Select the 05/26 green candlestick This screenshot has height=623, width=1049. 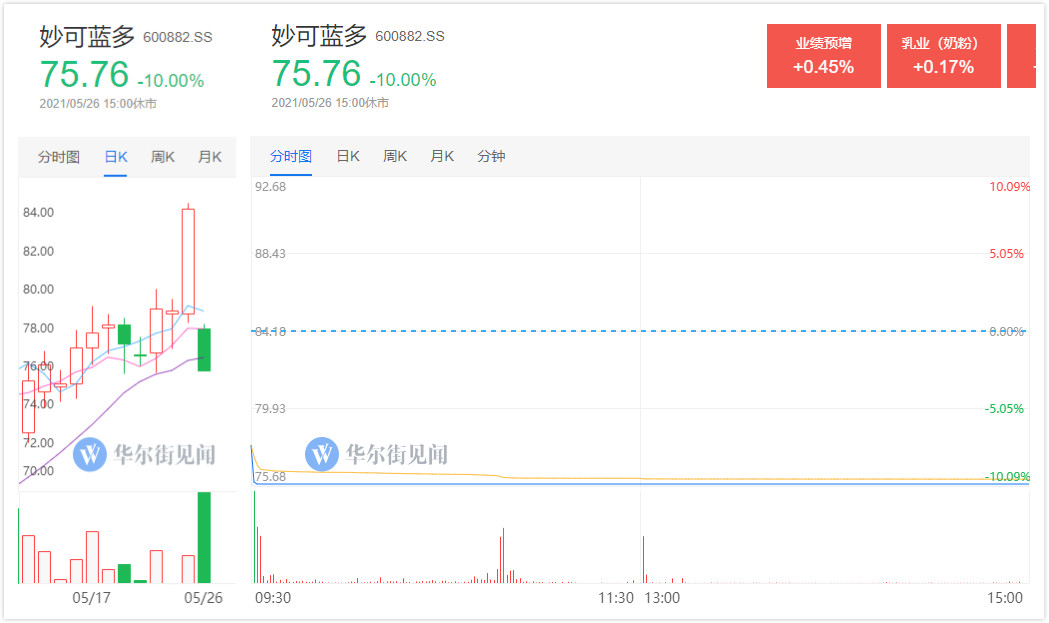pos(204,349)
